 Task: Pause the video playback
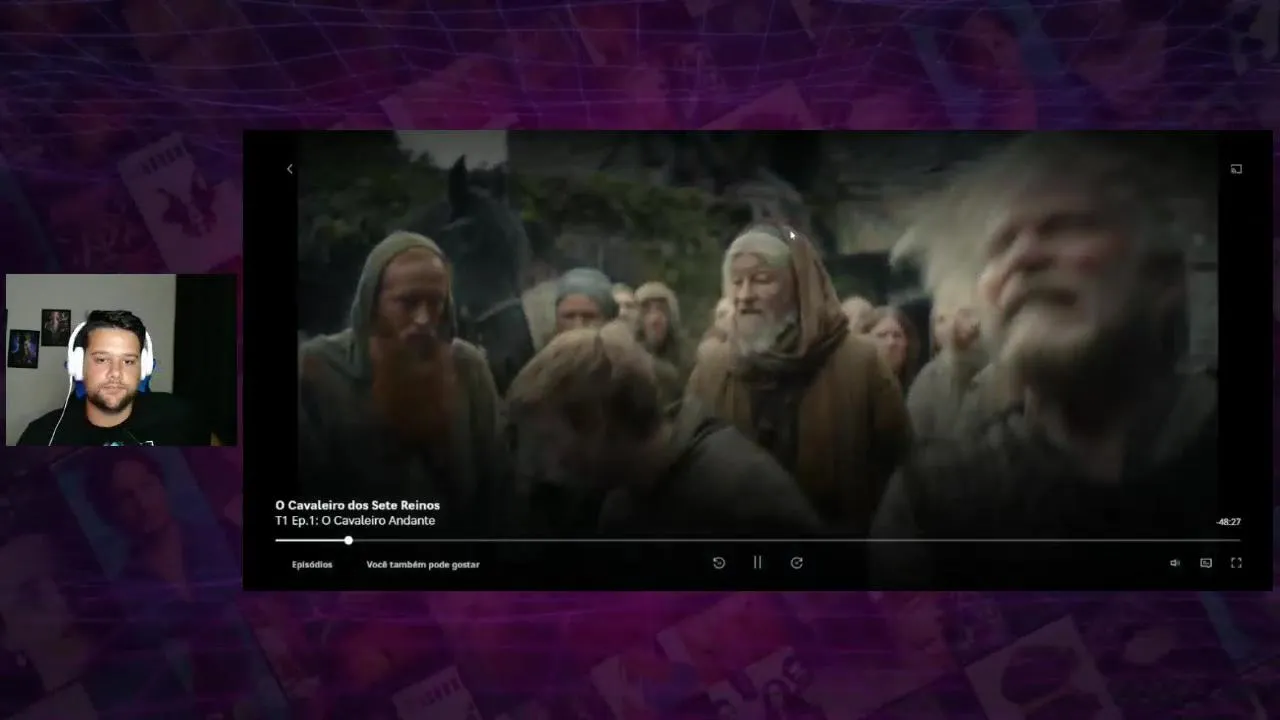(757, 563)
